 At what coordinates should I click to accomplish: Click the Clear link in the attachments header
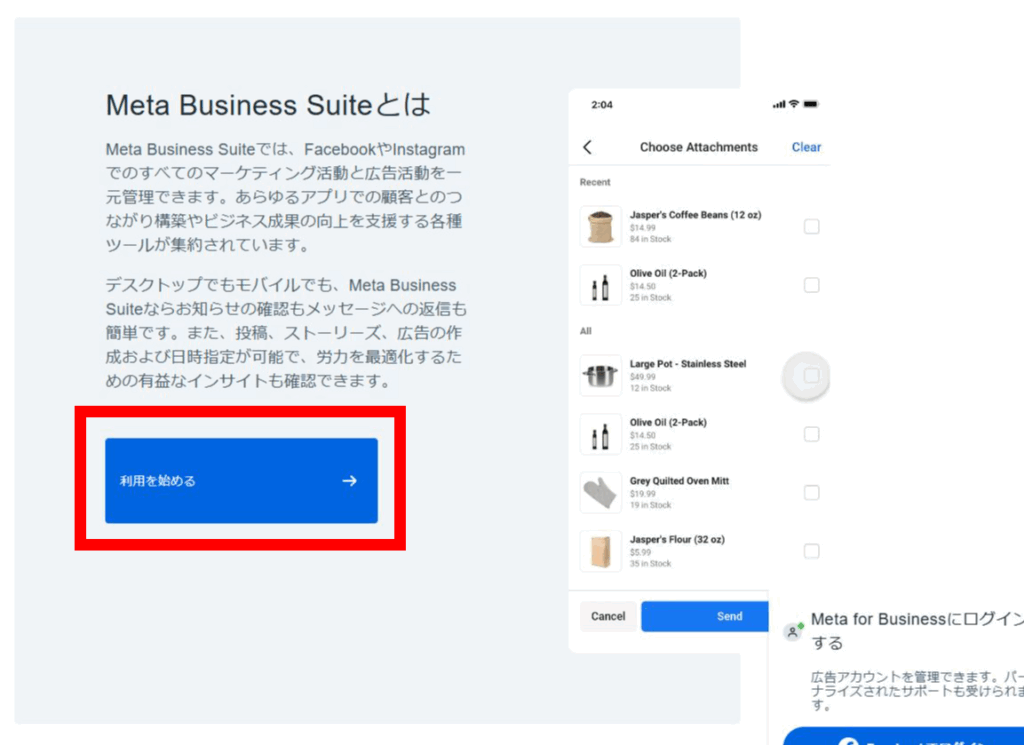[806, 147]
